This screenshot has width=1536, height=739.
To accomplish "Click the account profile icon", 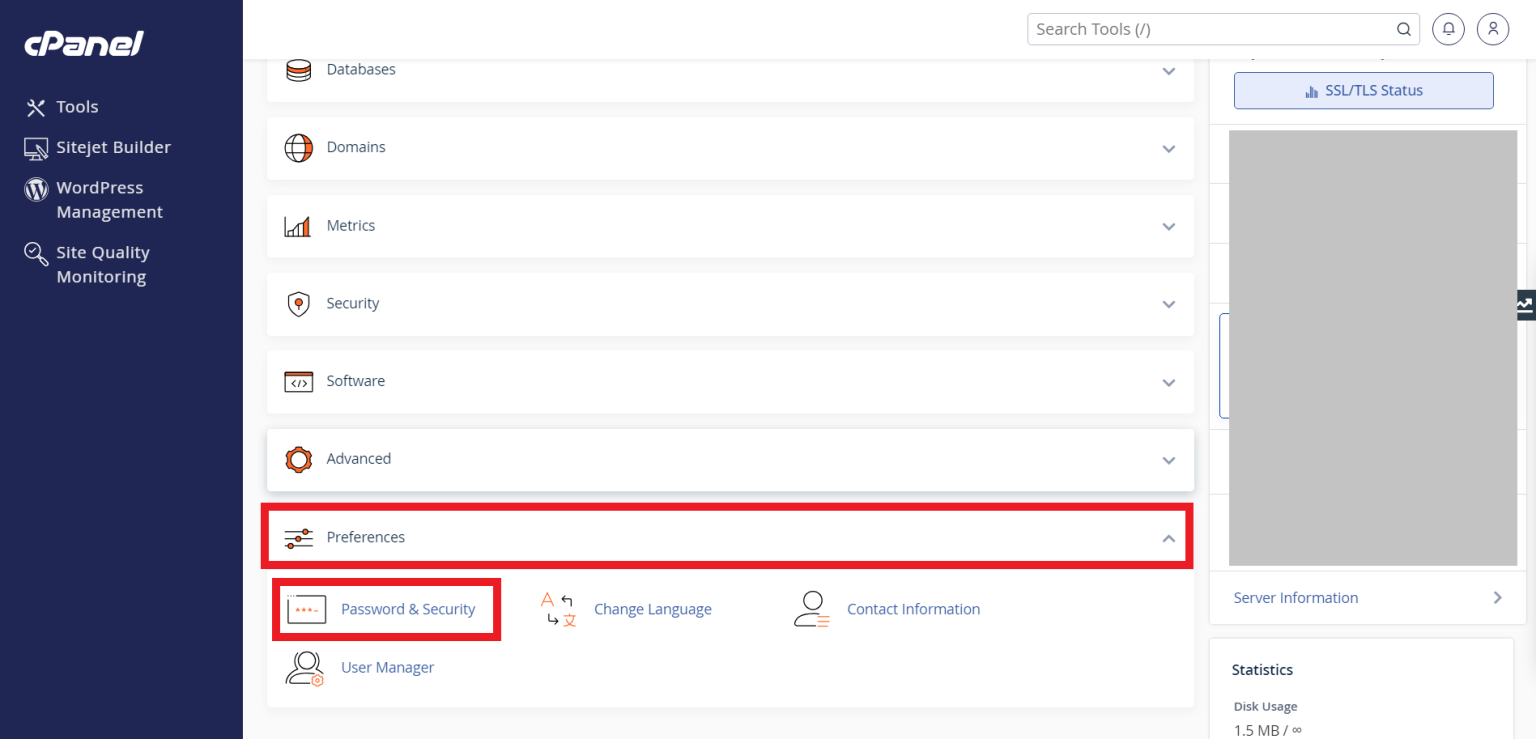I will pyautogui.click(x=1493, y=29).
